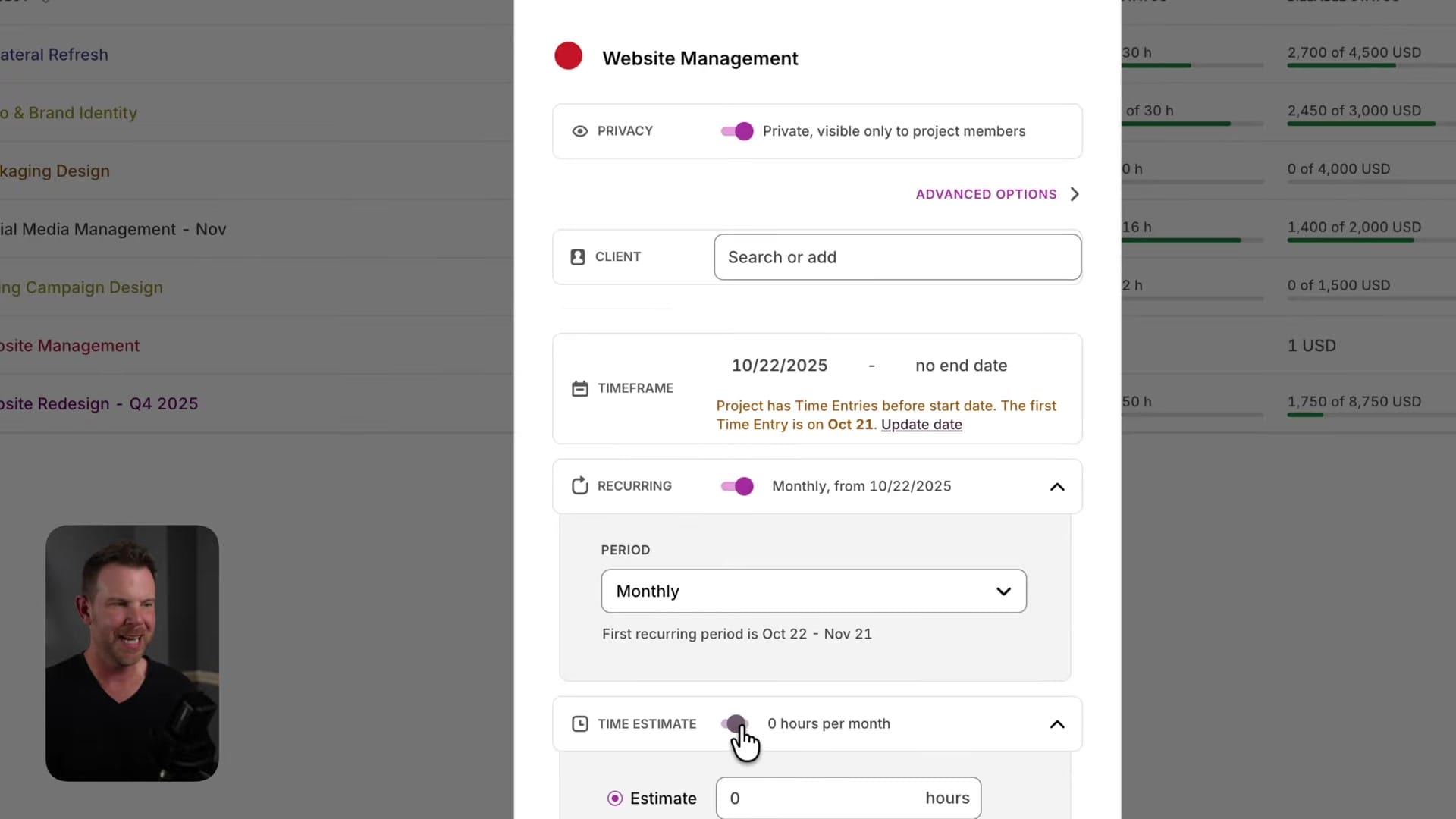The width and height of the screenshot is (1456, 819).
Task: Click the Client person icon
Action: (578, 257)
